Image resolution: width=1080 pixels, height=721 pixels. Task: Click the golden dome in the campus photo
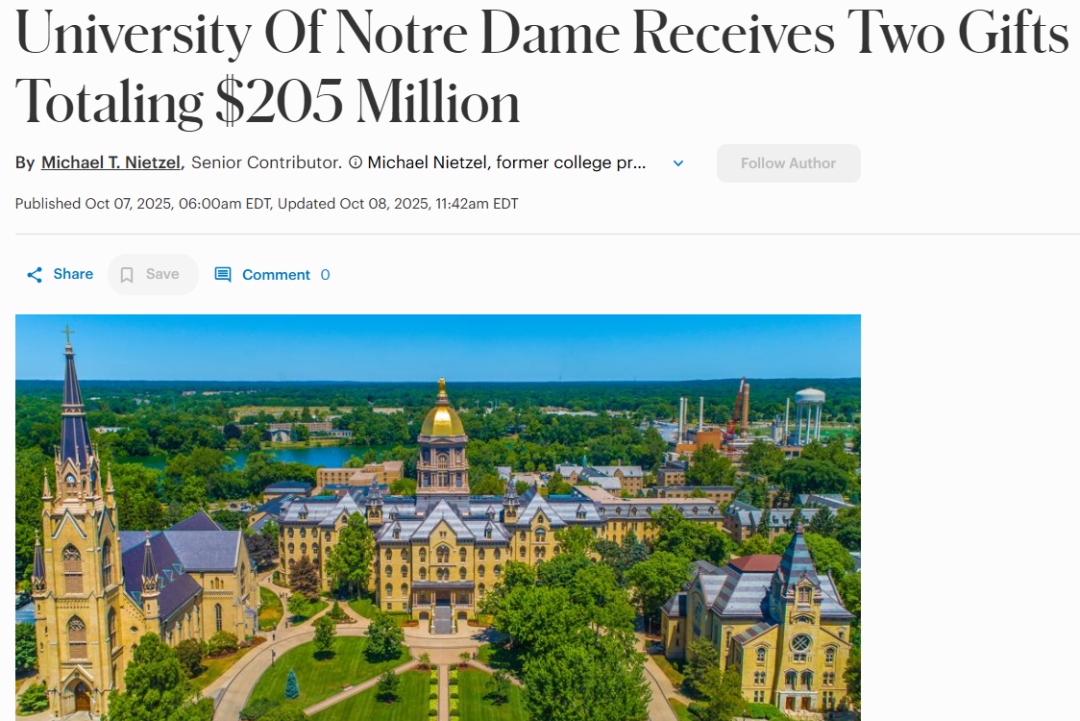pyautogui.click(x=442, y=417)
